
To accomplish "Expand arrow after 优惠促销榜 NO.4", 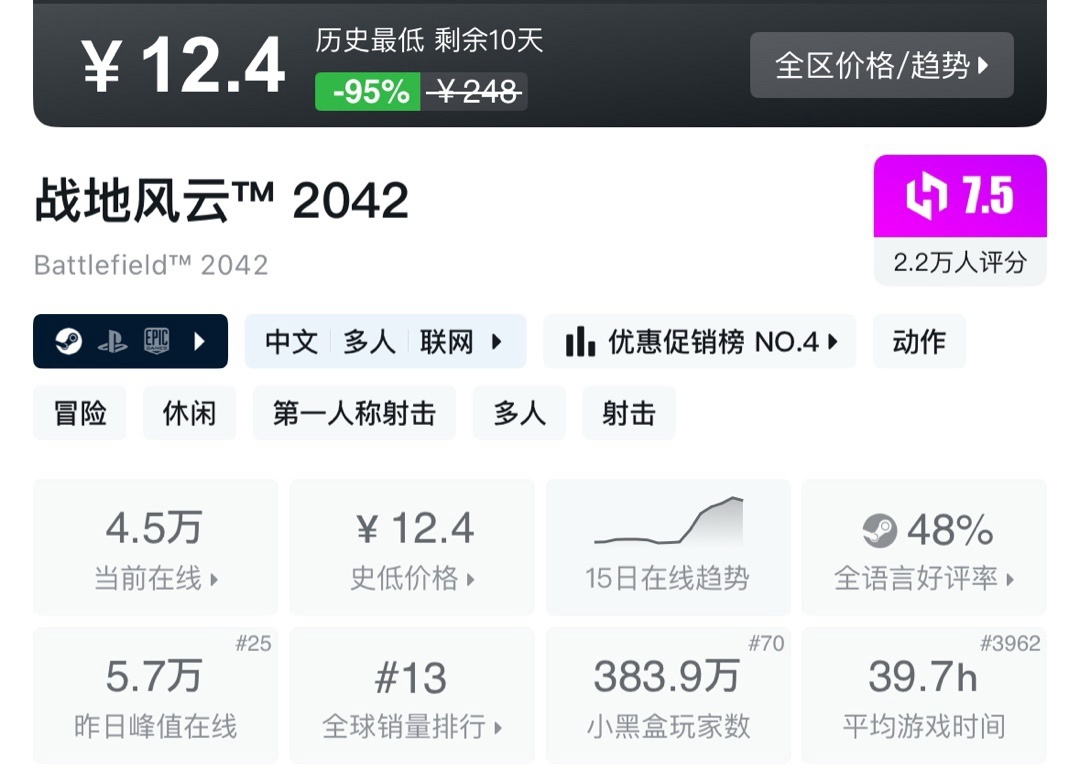I will 833,342.
